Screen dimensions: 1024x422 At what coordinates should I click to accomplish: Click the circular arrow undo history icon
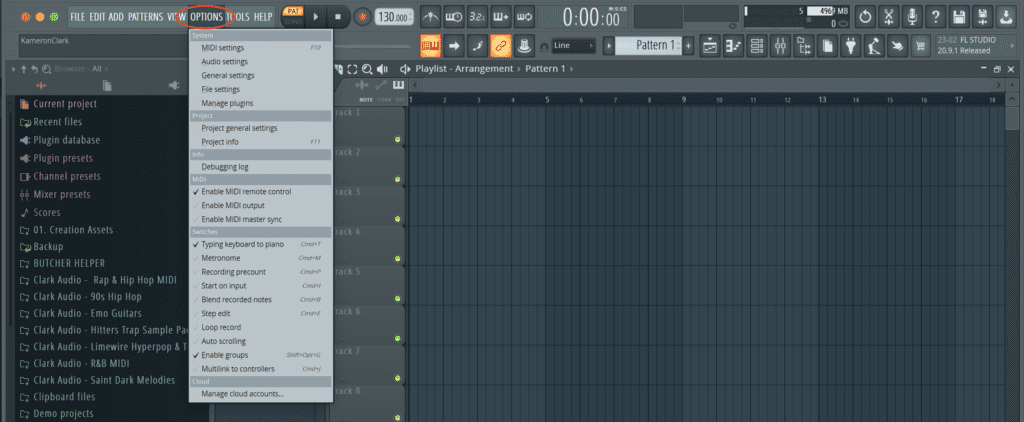tap(865, 17)
